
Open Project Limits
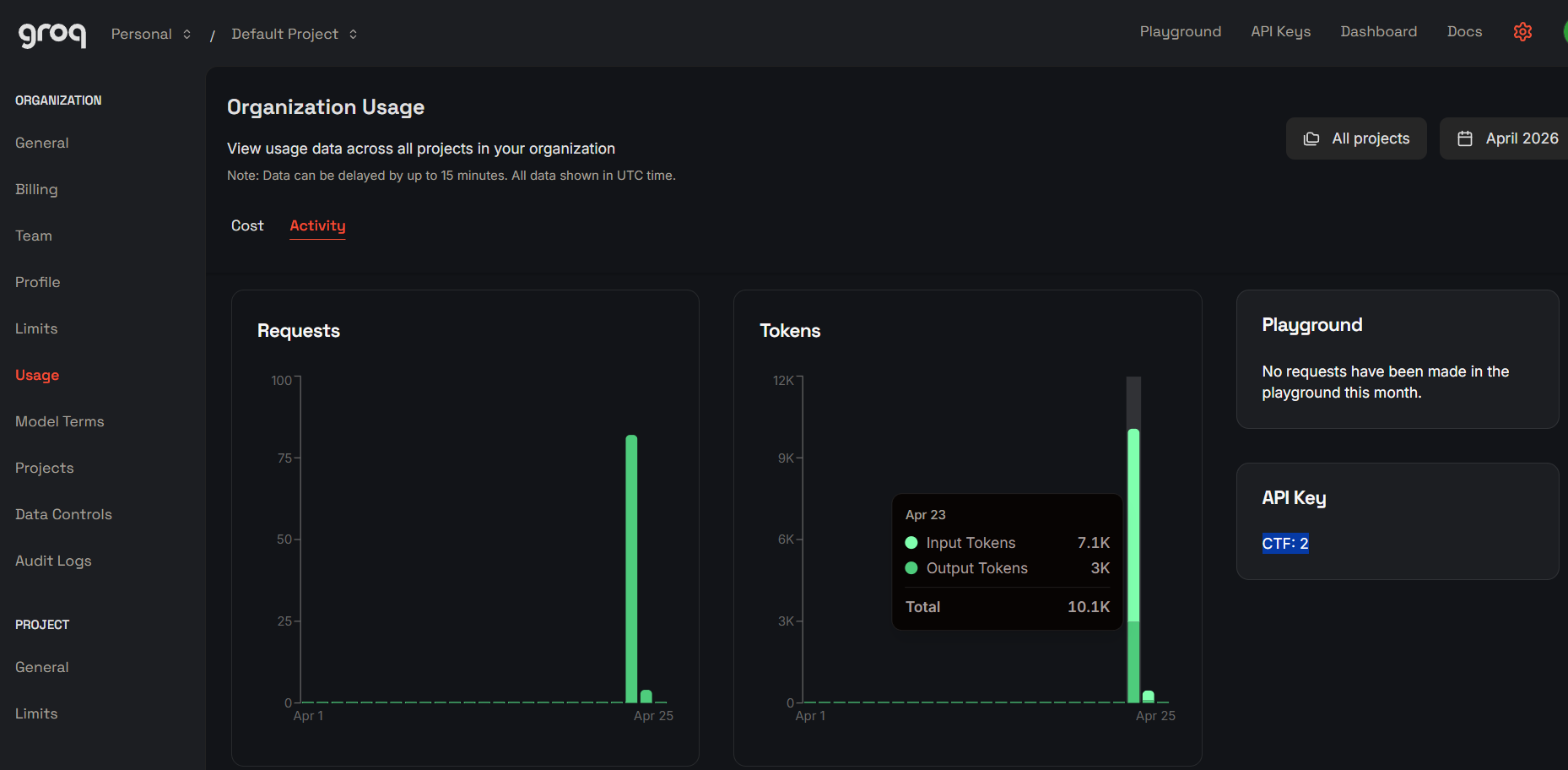coord(36,713)
